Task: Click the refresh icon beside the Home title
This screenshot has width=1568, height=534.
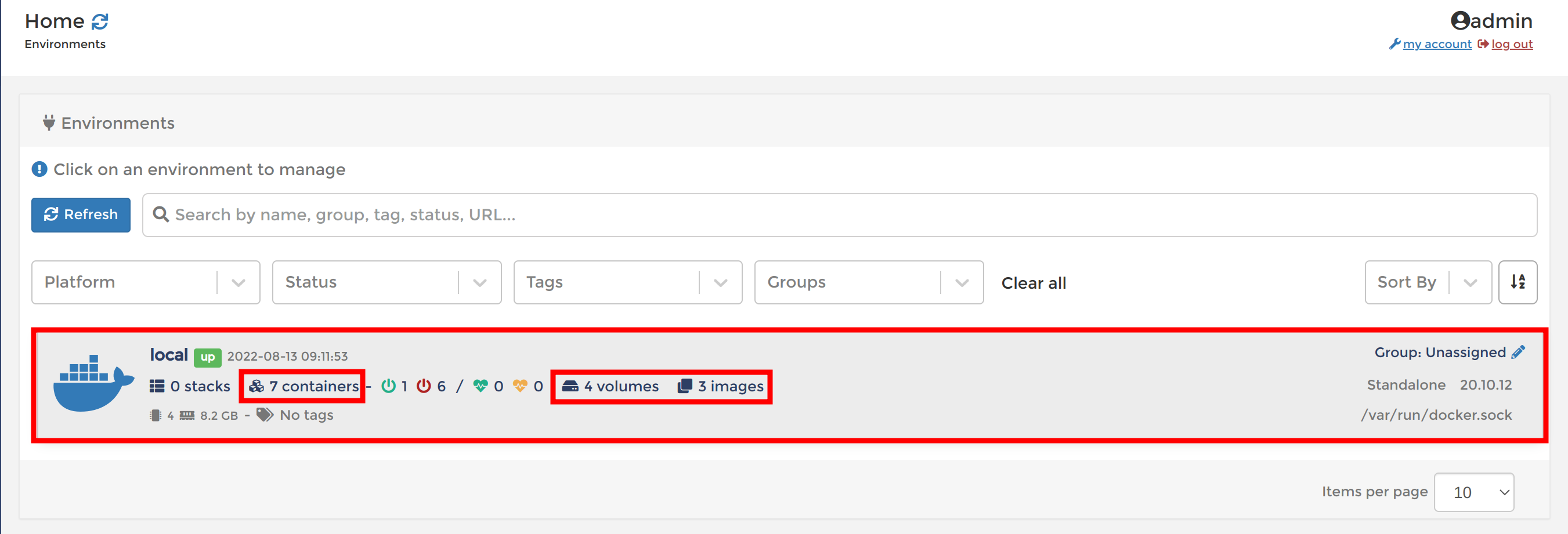Action: pyautogui.click(x=99, y=21)
